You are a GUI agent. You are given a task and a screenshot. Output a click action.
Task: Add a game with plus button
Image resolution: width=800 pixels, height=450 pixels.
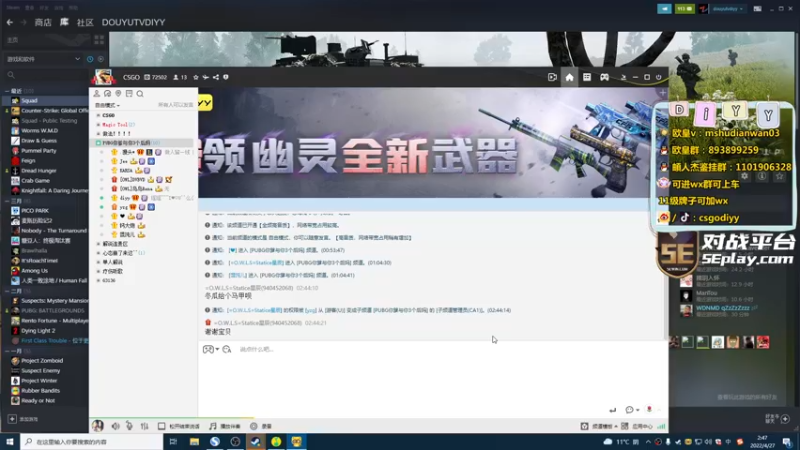[x=12, y=419]
